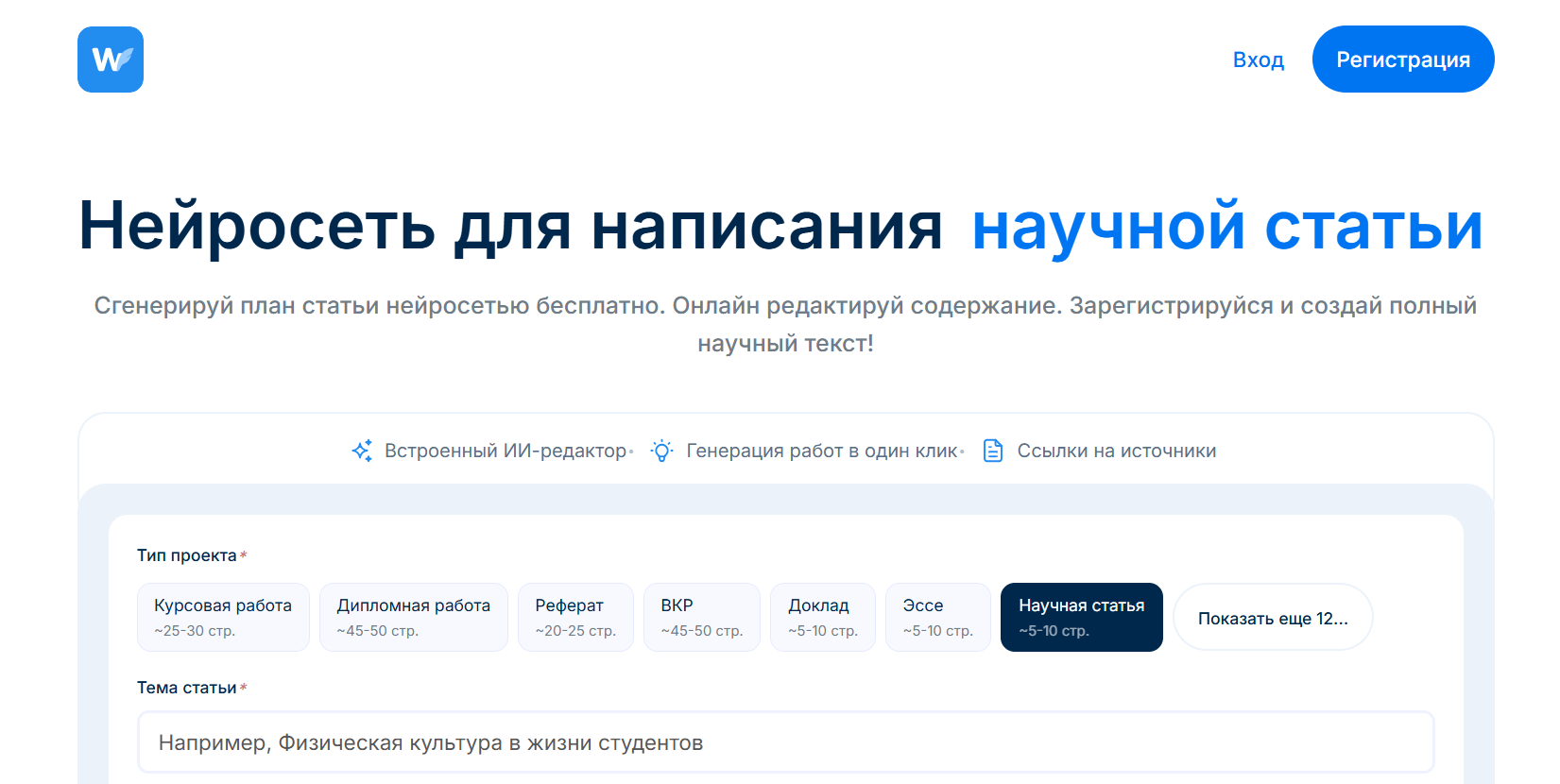Click the Встроенный ИИ-редактор feature text
The width and height of the screenshot is (1560, 784).
(506, 451)
